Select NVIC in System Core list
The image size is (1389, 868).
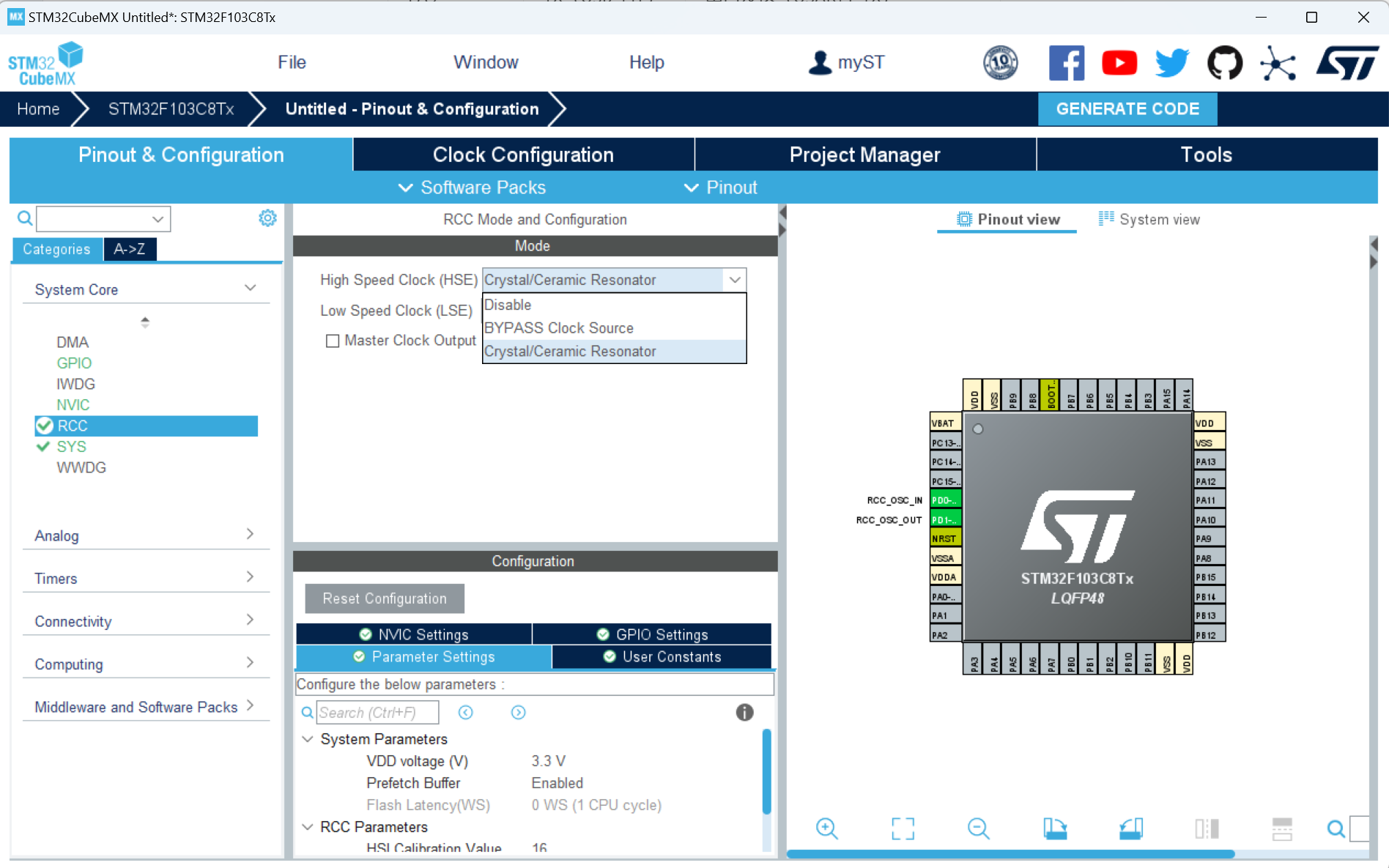73,405
